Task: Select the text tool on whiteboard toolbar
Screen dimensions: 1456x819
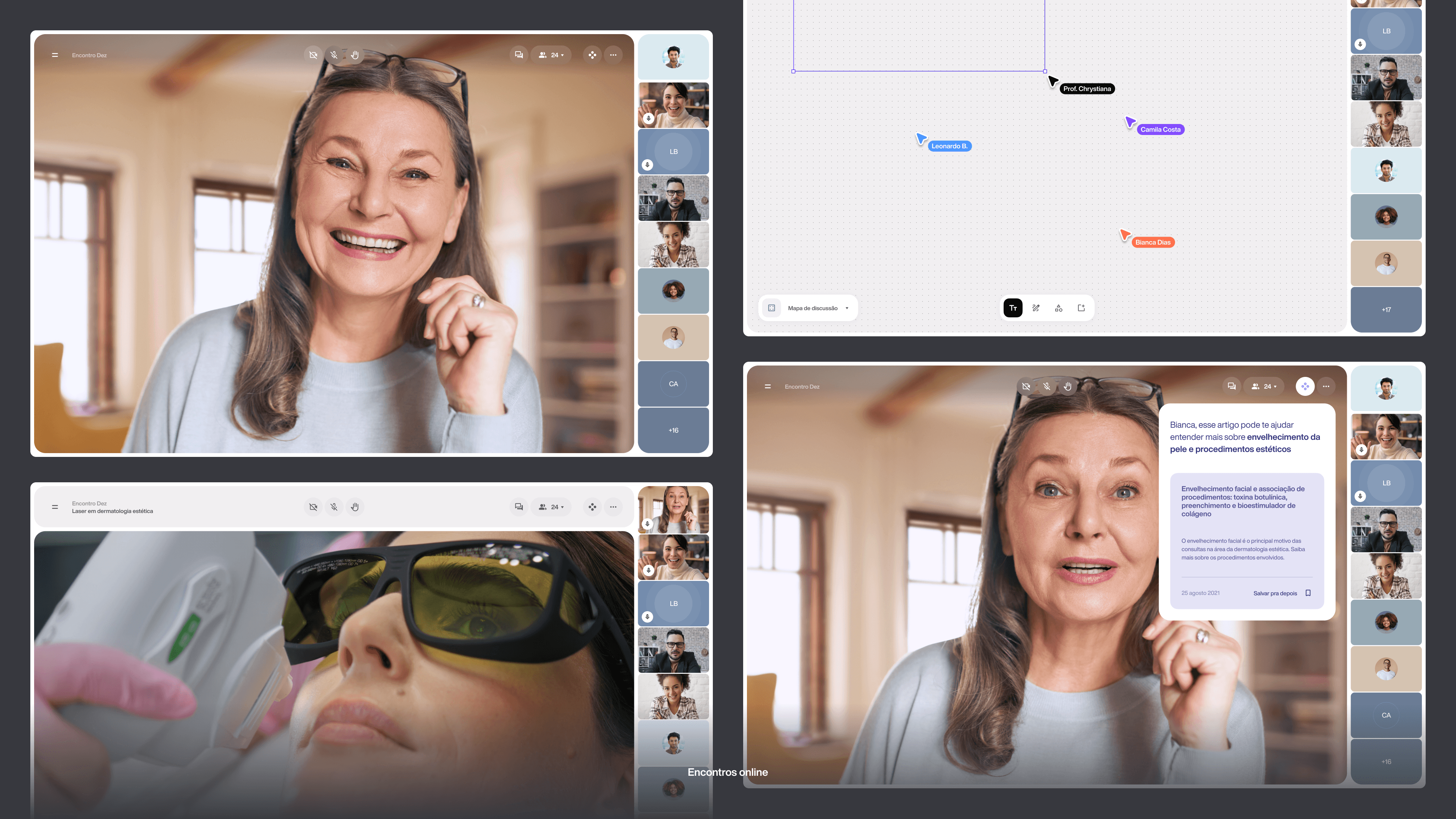Action: pos(1012,308)
